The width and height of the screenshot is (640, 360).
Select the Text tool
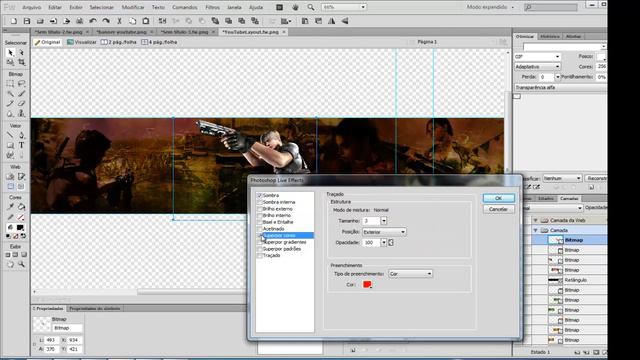21,145
